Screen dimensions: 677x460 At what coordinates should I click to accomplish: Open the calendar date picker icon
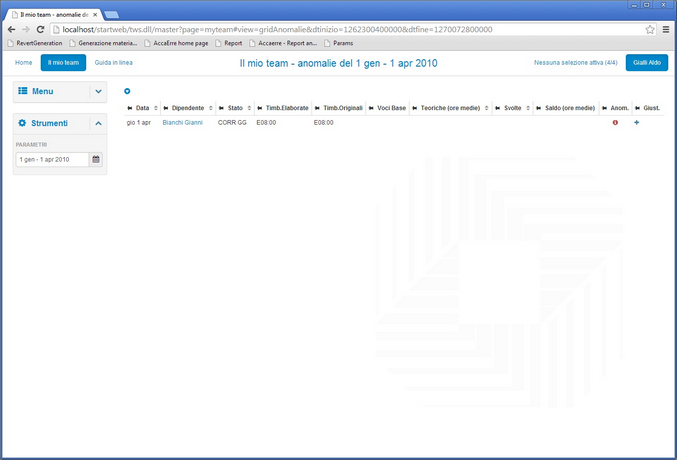tap(96, 159)
